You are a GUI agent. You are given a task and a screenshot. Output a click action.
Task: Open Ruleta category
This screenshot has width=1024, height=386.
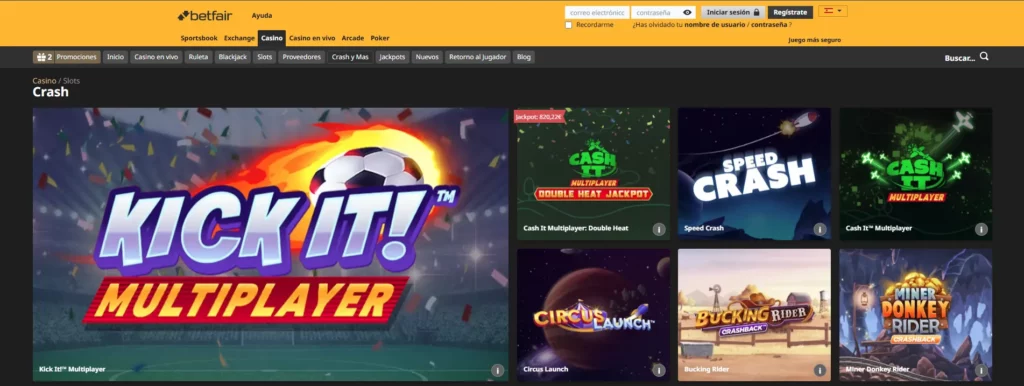click(x=199, y=57)
